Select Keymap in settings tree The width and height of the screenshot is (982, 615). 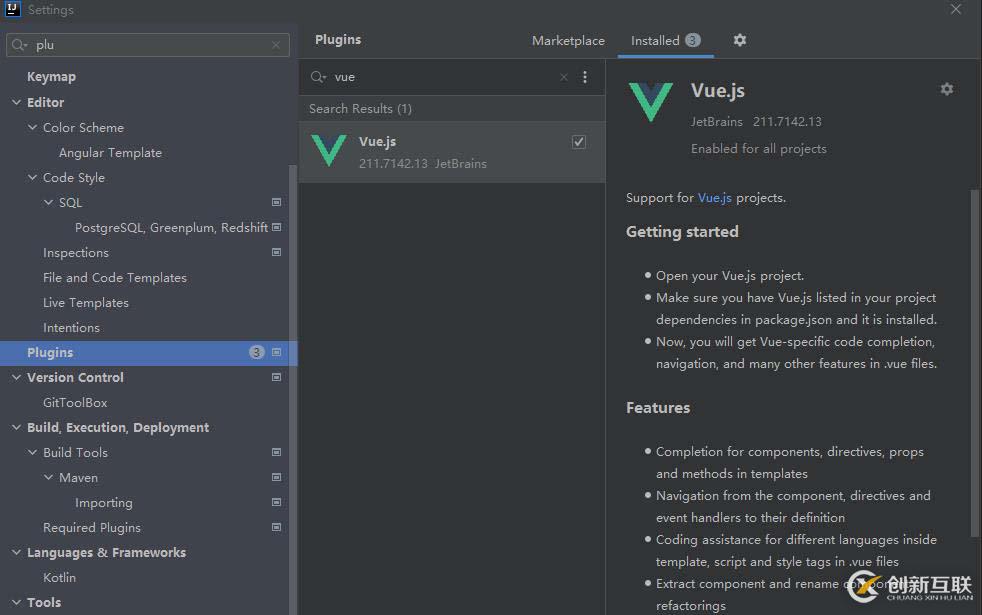[51, 77]
